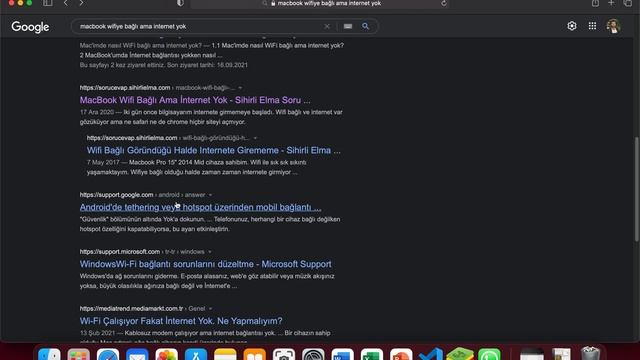Screen dimensions: 640x360
Task: Open Safari's Share button
Action: [596, 3]
